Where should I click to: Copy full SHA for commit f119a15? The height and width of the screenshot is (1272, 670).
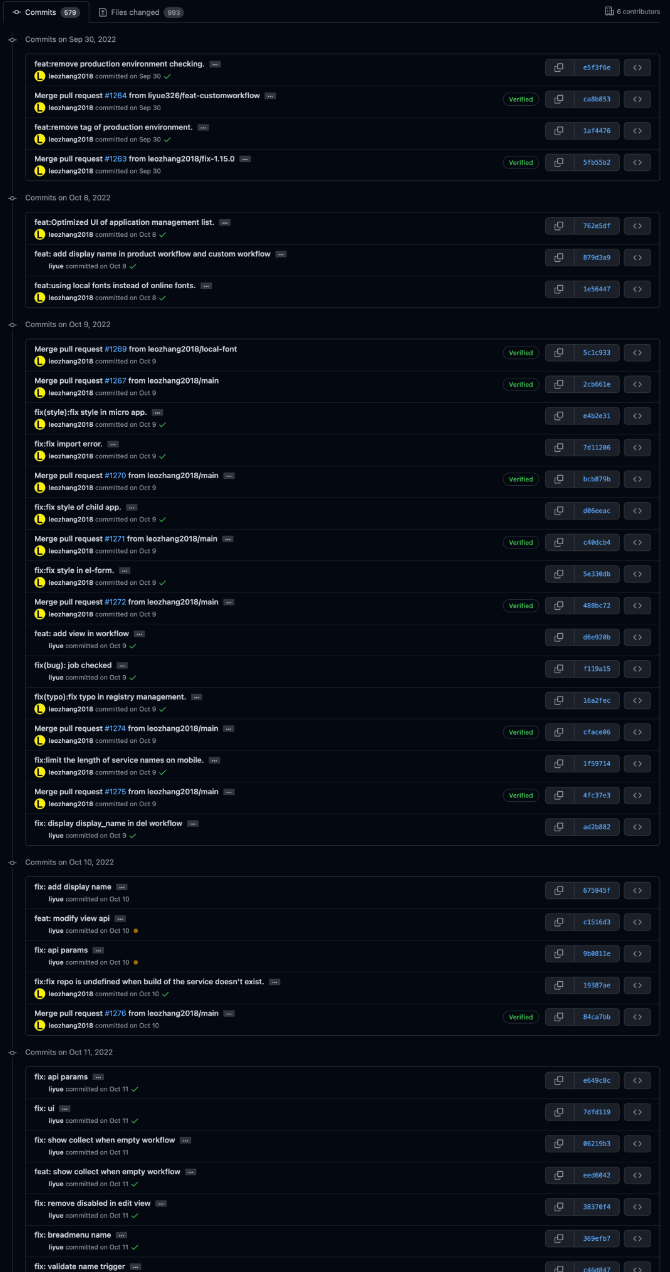[559, 668]
